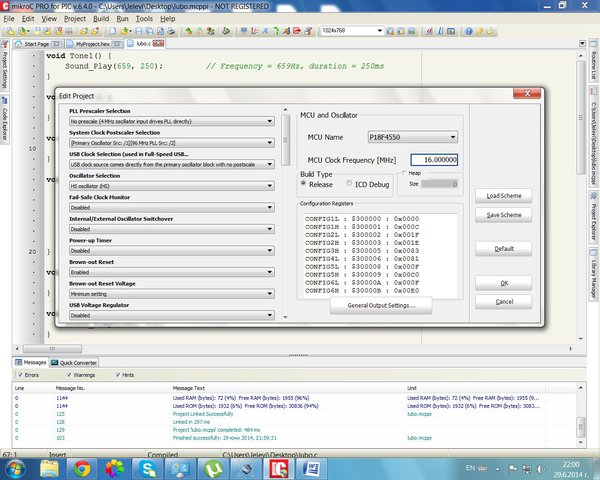Click the Build project toolbar icon
This screenshot has width=600, height=480.
click(189, 31)
